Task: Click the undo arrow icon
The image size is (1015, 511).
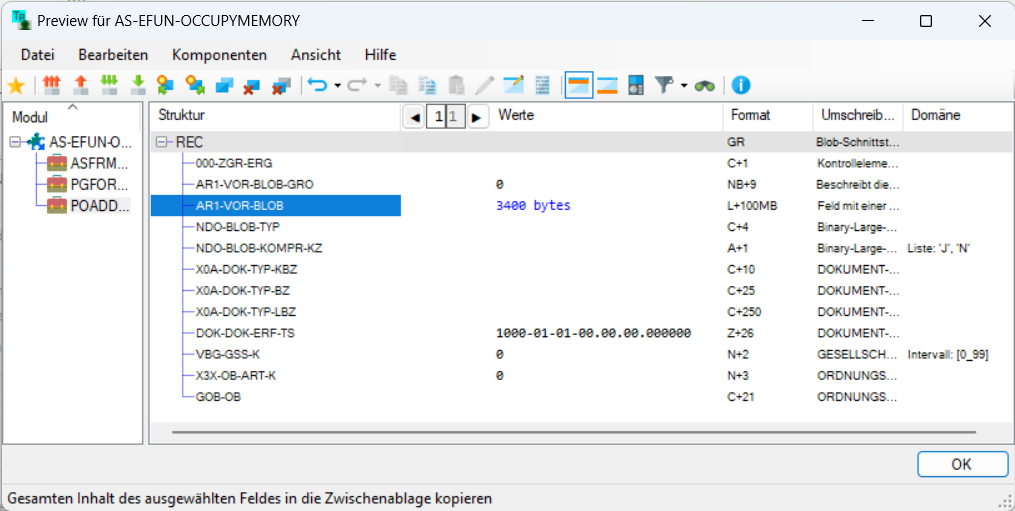Action: click(317, 86)
